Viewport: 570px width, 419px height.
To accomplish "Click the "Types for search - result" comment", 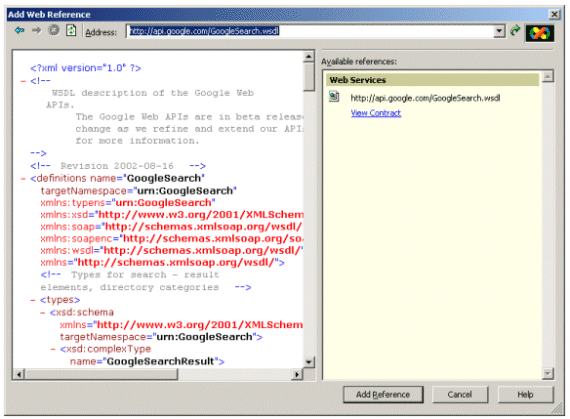I will 145,275.
